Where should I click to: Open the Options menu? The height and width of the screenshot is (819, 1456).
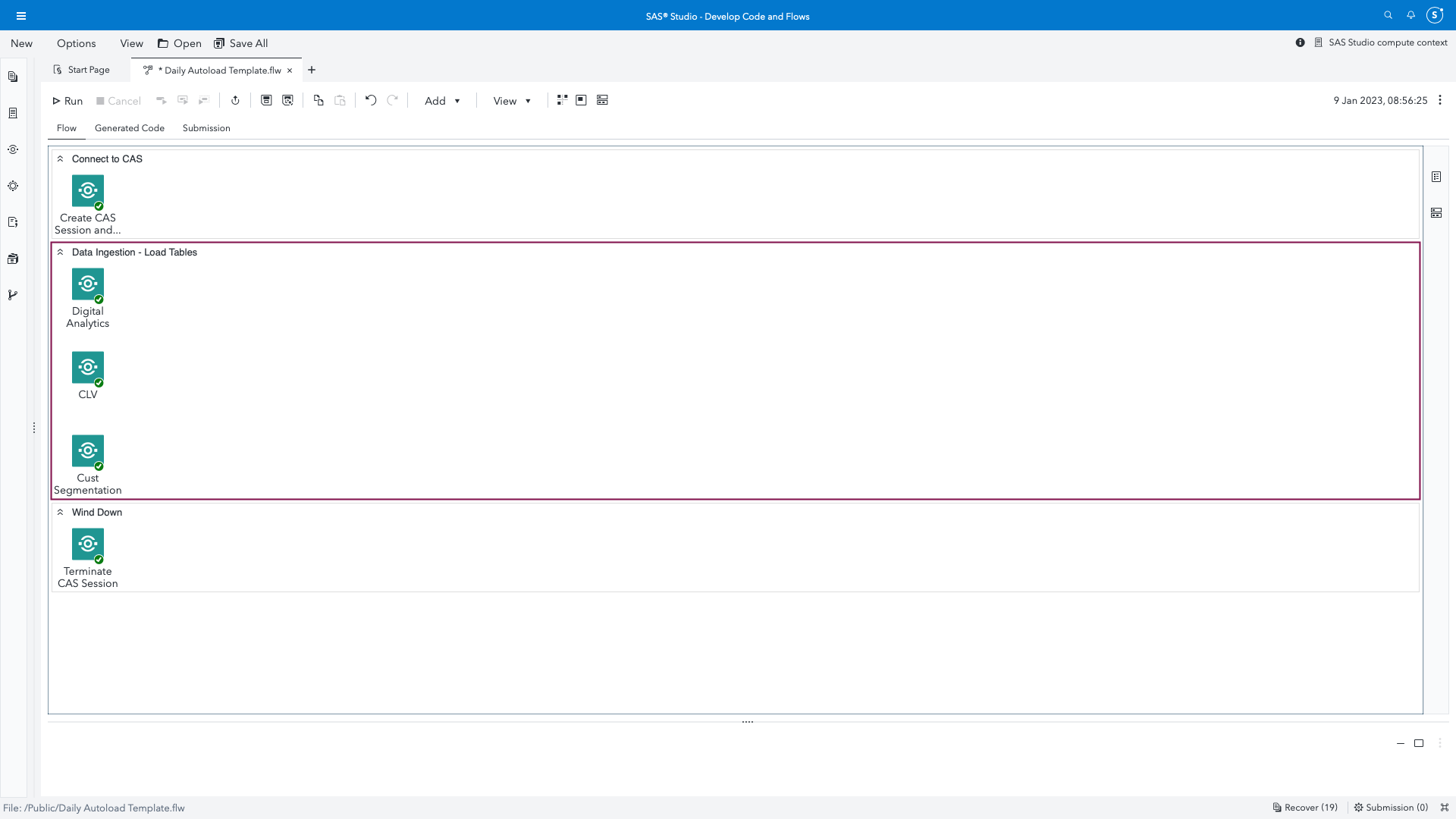pyautogui.click(x=76, y=43)
